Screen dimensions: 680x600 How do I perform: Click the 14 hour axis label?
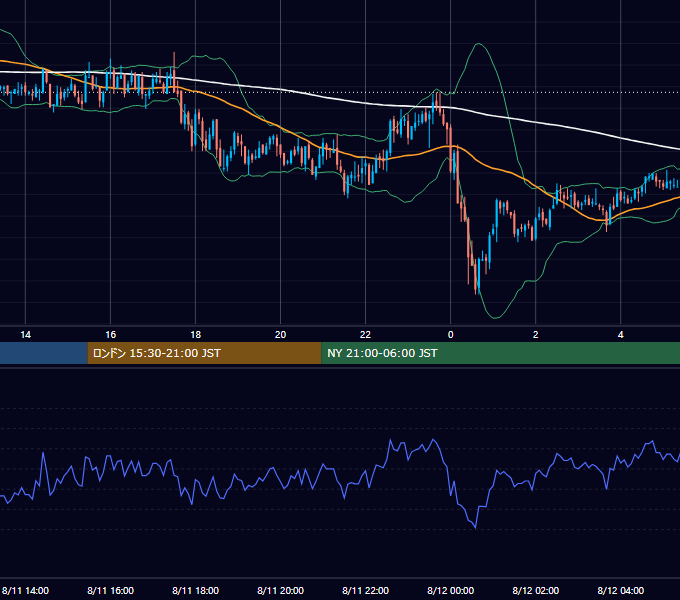[26, 335]
